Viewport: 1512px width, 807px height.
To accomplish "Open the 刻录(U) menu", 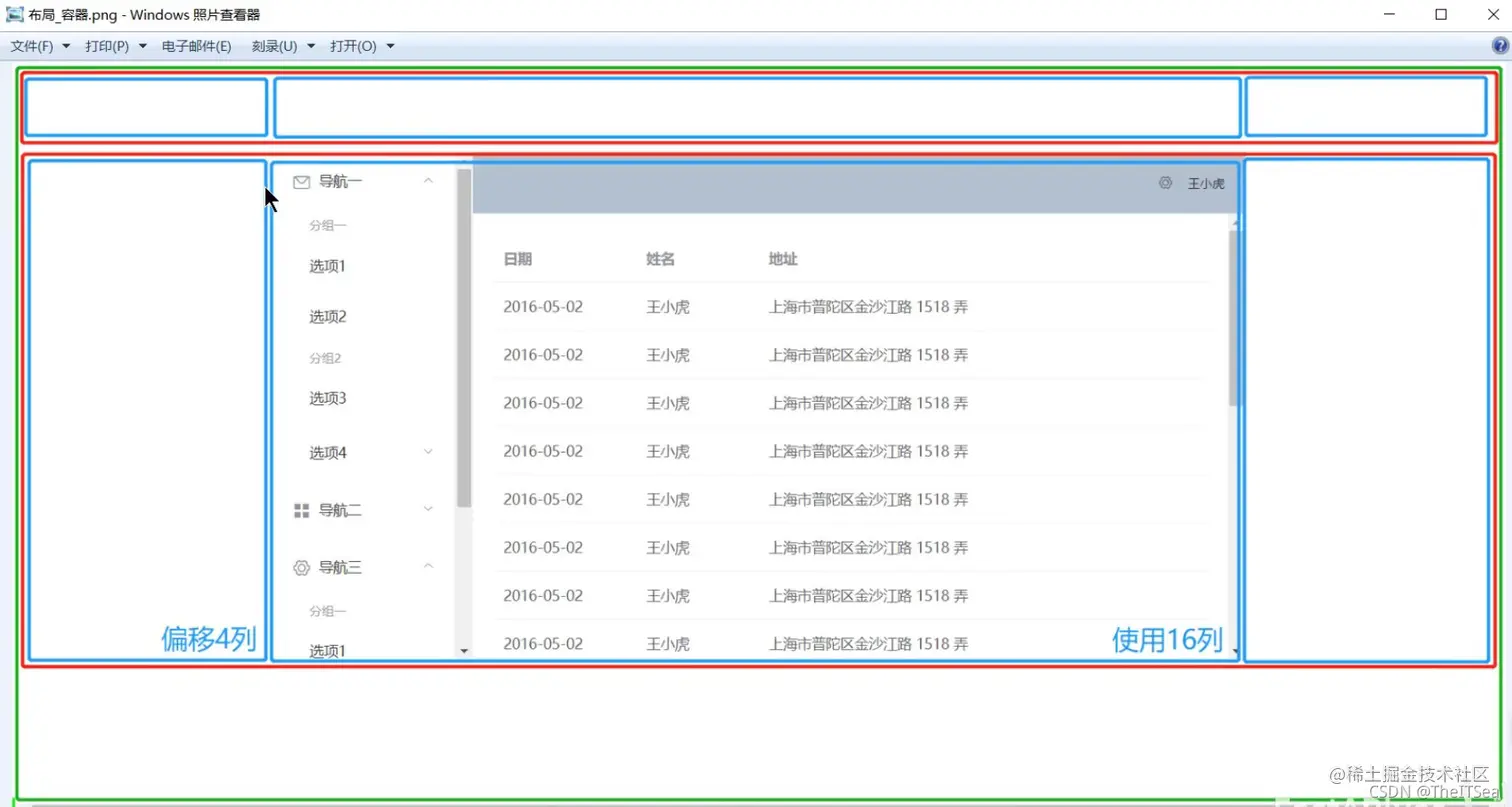I will (x=272, y=45).
